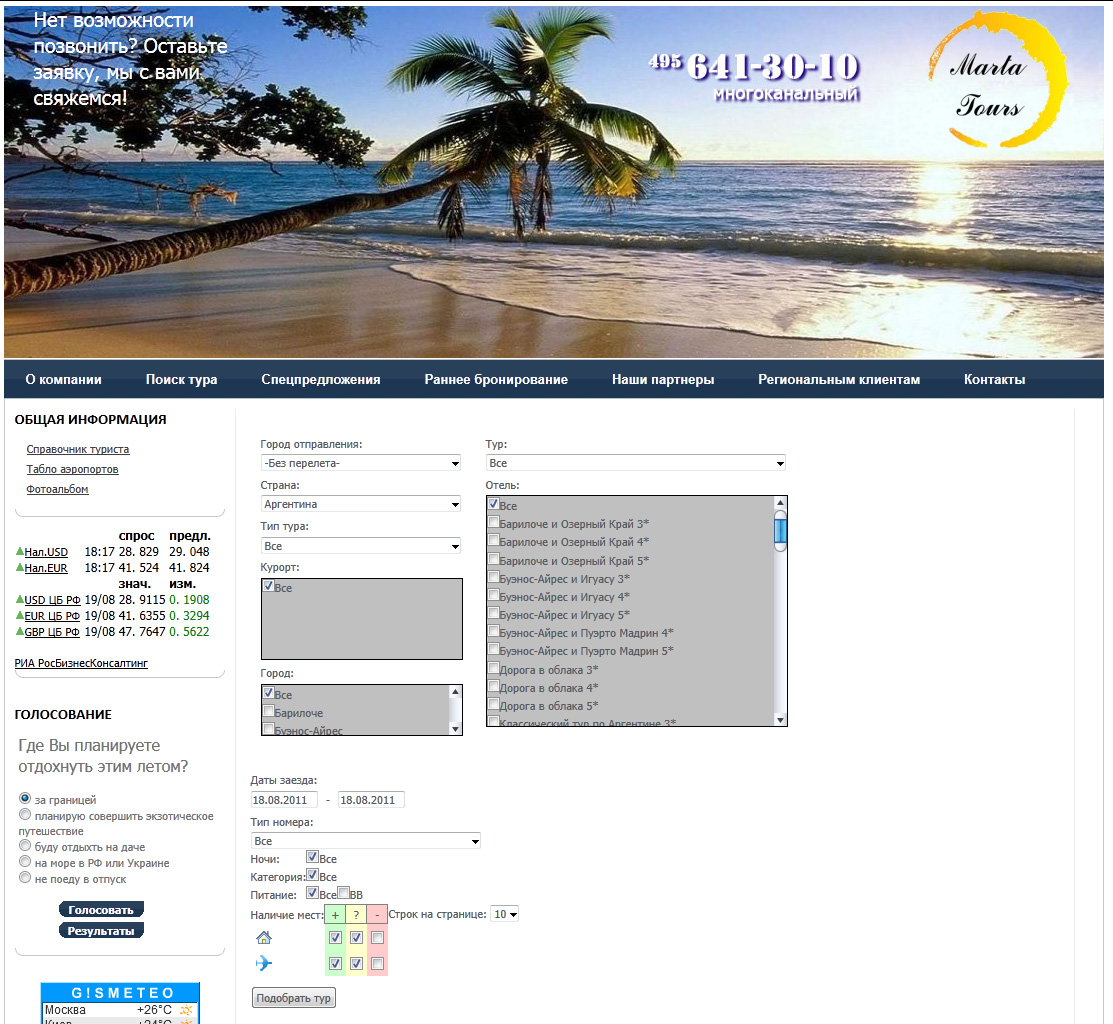Click green arrow next to Нал.USD rate
Image resolution: width=1113 pixels, height=1024 pixels.
point(20,551)
